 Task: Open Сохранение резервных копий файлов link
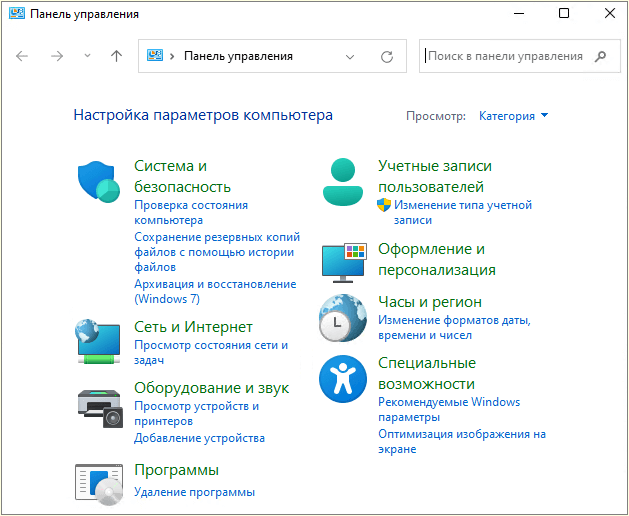[217, 252]
